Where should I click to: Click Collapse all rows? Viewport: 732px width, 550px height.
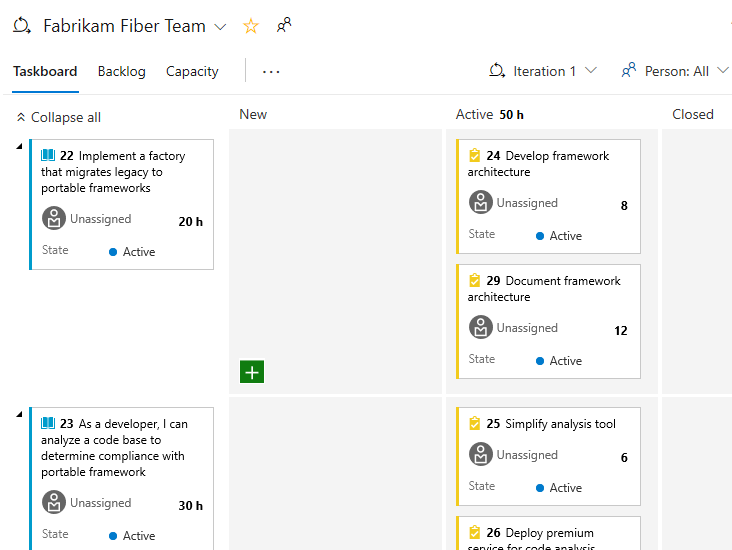coord(58,117)
